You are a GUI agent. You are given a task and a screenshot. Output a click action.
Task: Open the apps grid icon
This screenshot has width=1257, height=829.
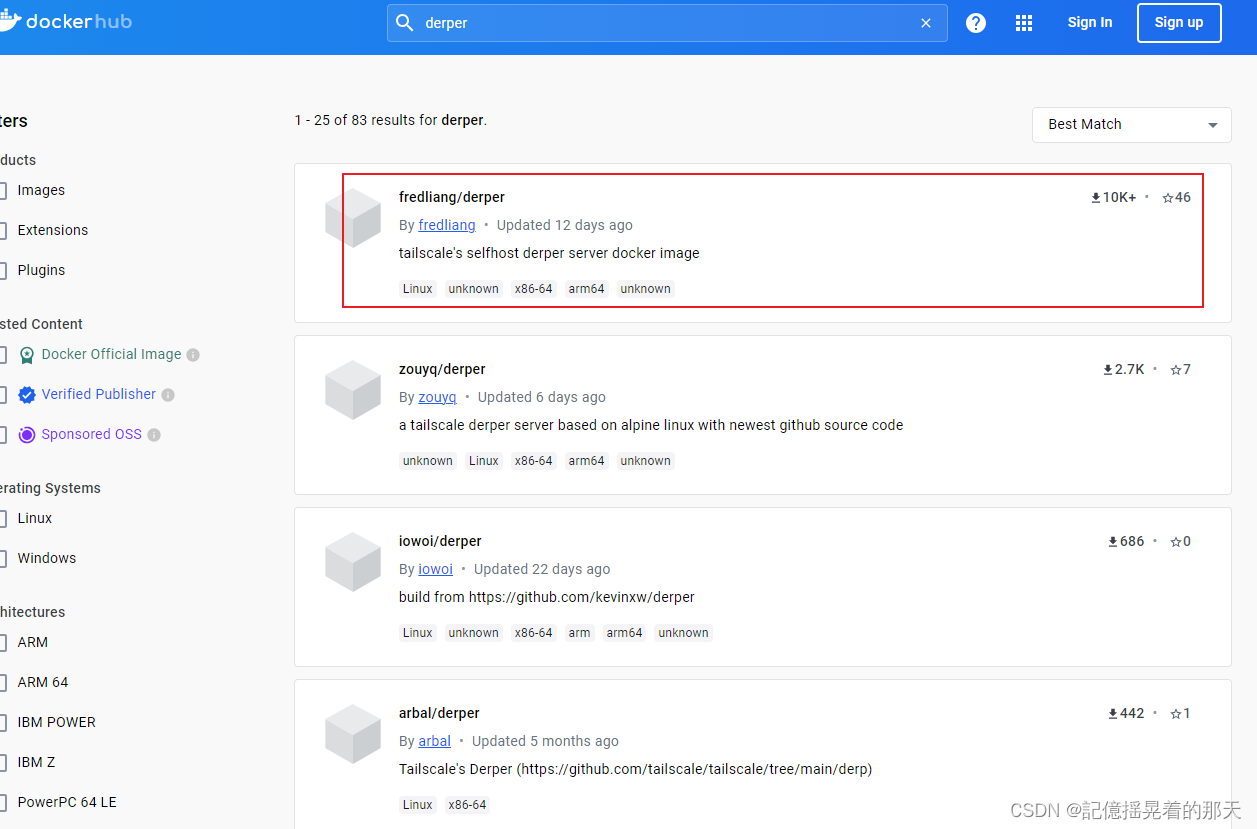coord(1024,23)
